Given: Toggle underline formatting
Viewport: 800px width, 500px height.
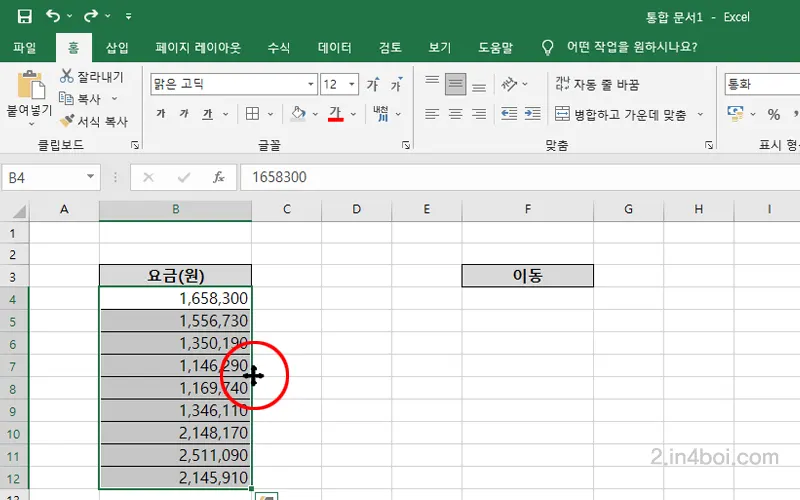Looking at the screenshot, I should click(207, 114).
